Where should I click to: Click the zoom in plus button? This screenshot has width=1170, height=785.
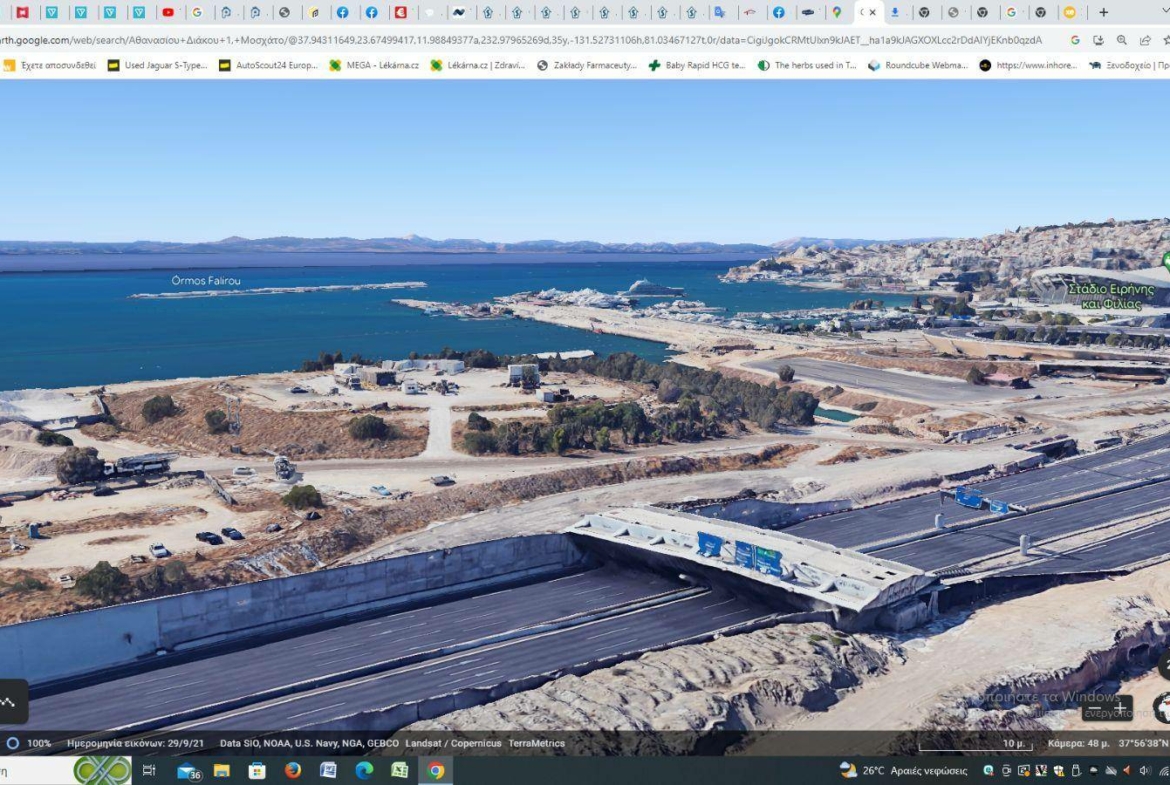[x=1121, y=709]
